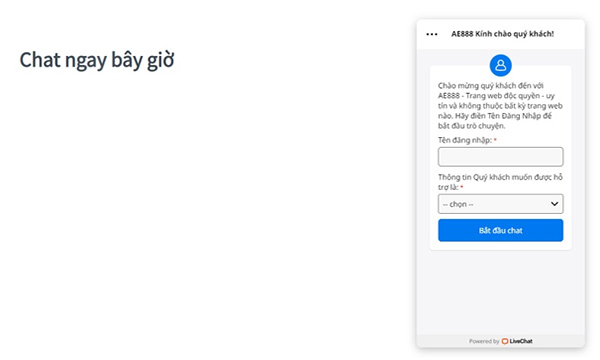Click the blue user avatar icon
This screenshot has width=600, height=360.
click(501, 65)
